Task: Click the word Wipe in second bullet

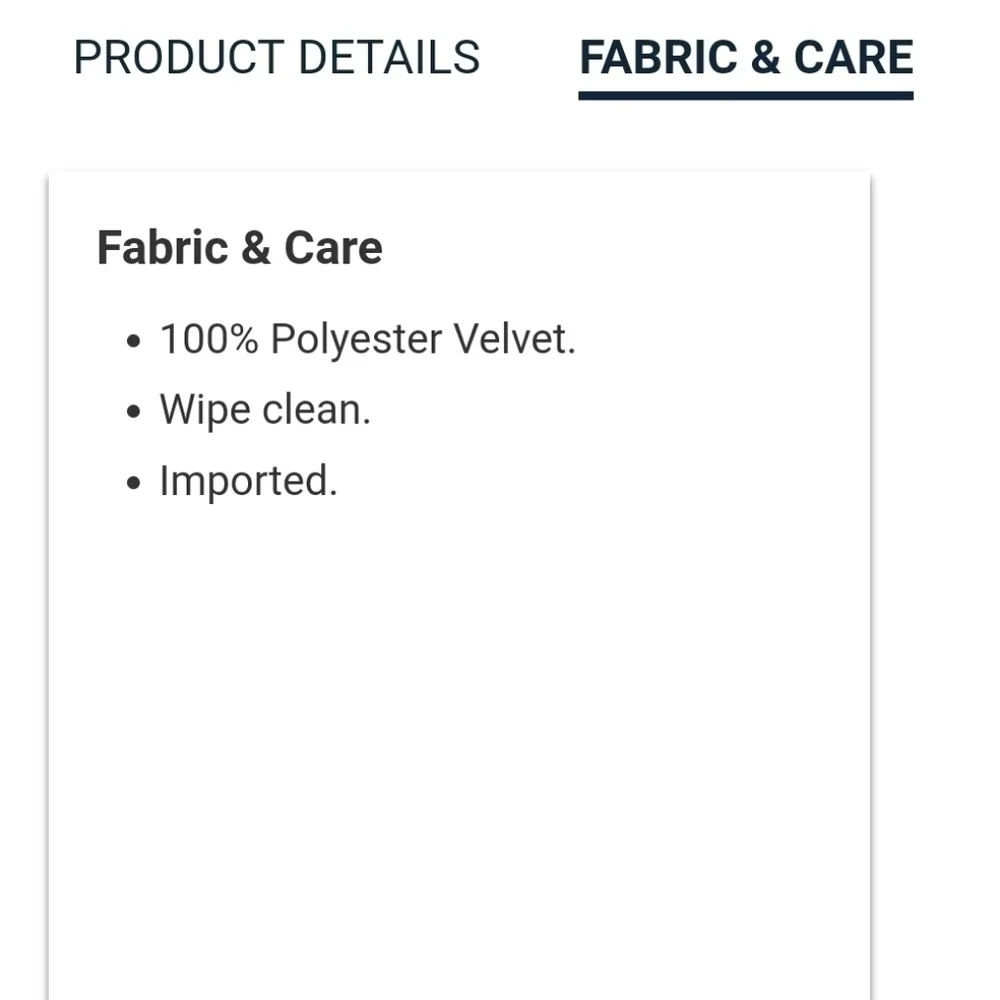Action: click(205, 411)
